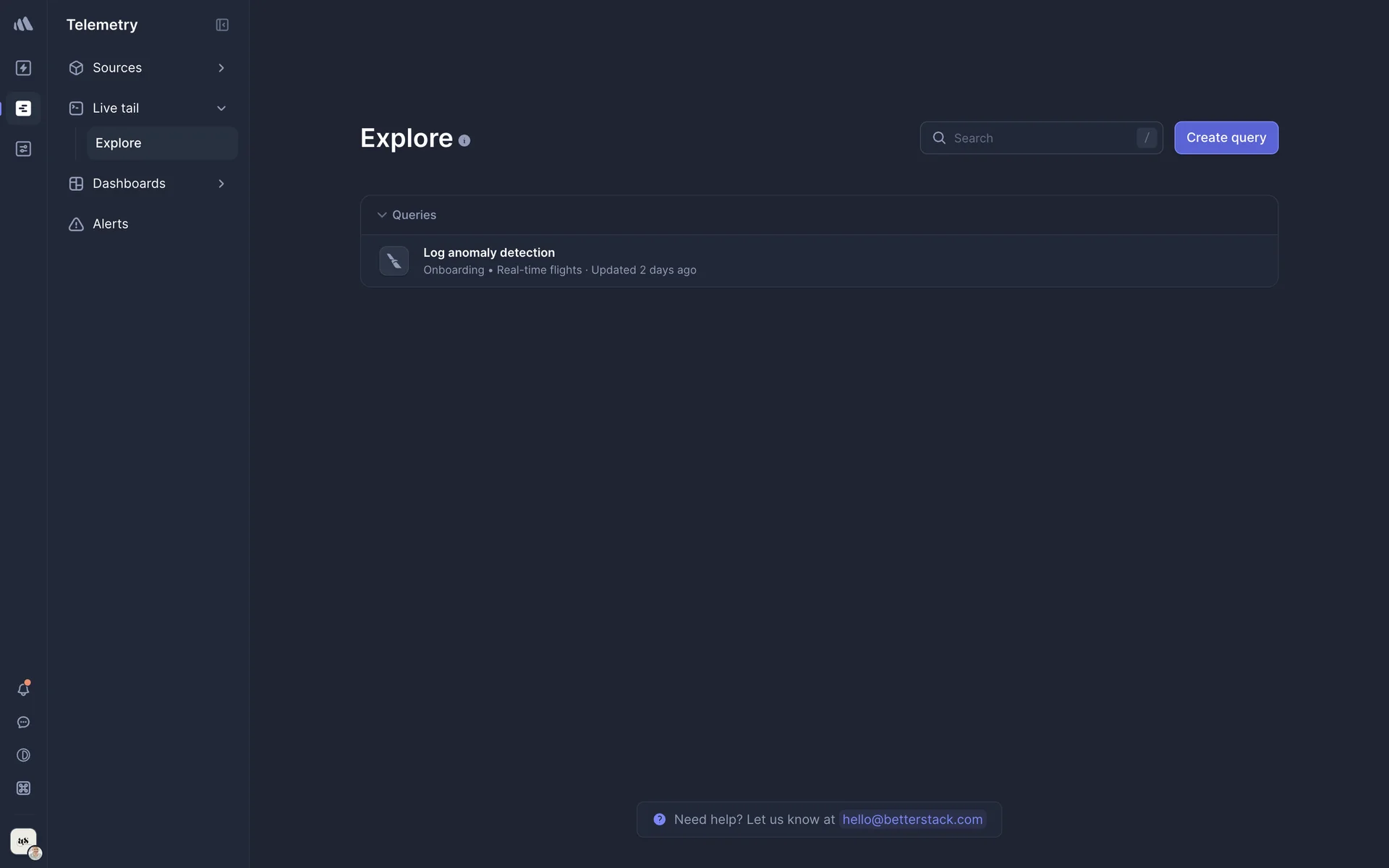The height and width of the screenshot is (868, 1389).
Task: Select Explore under Live tail
Action: [119, 143]
